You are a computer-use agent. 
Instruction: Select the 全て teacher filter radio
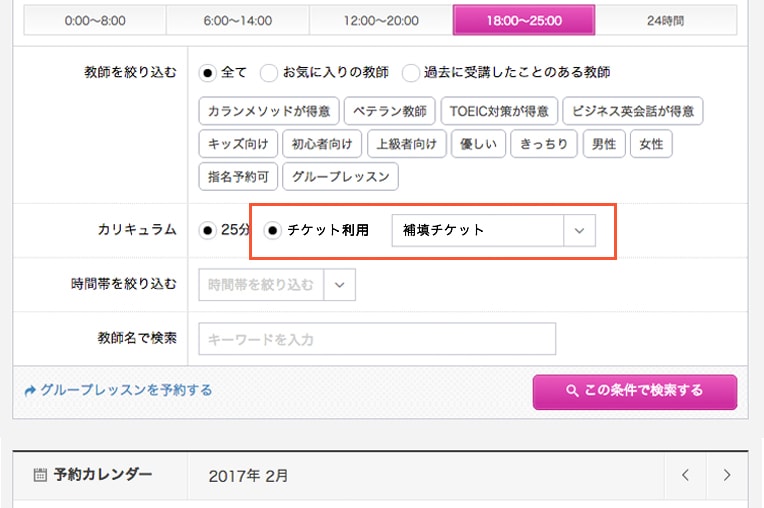pos(208,73)
